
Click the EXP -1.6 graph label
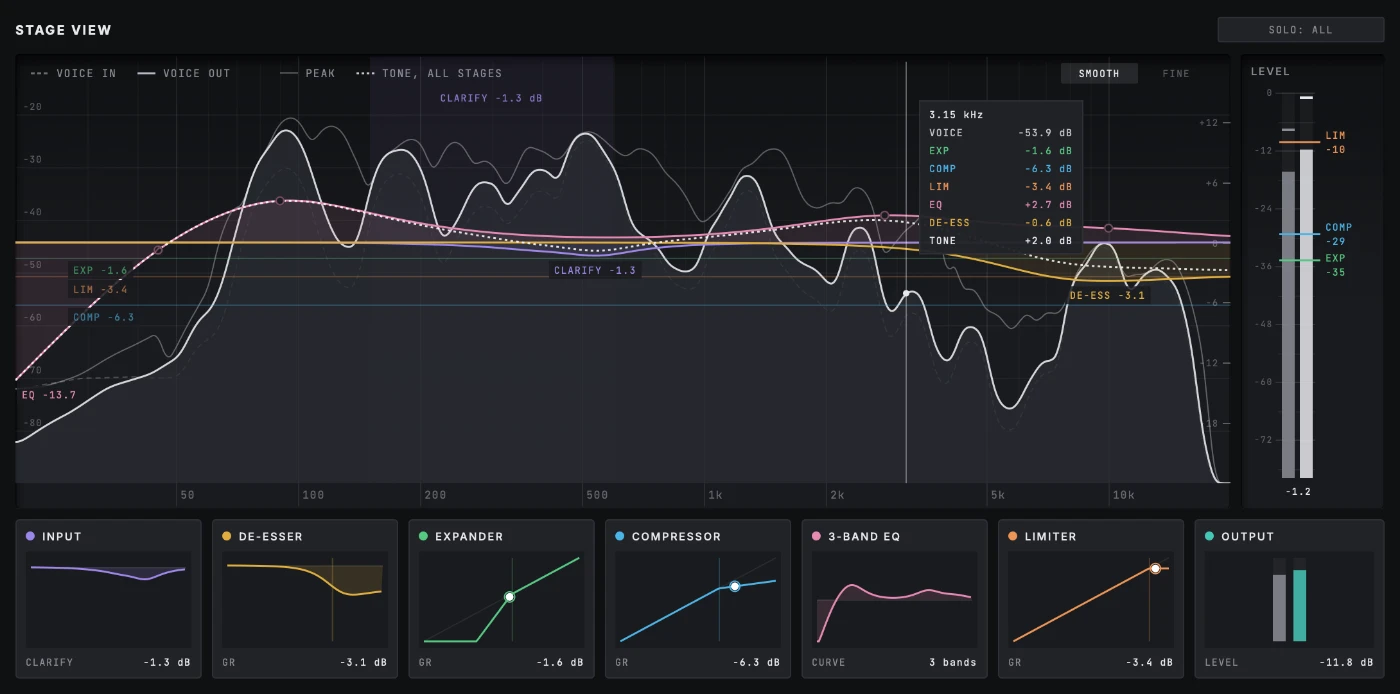100,271
